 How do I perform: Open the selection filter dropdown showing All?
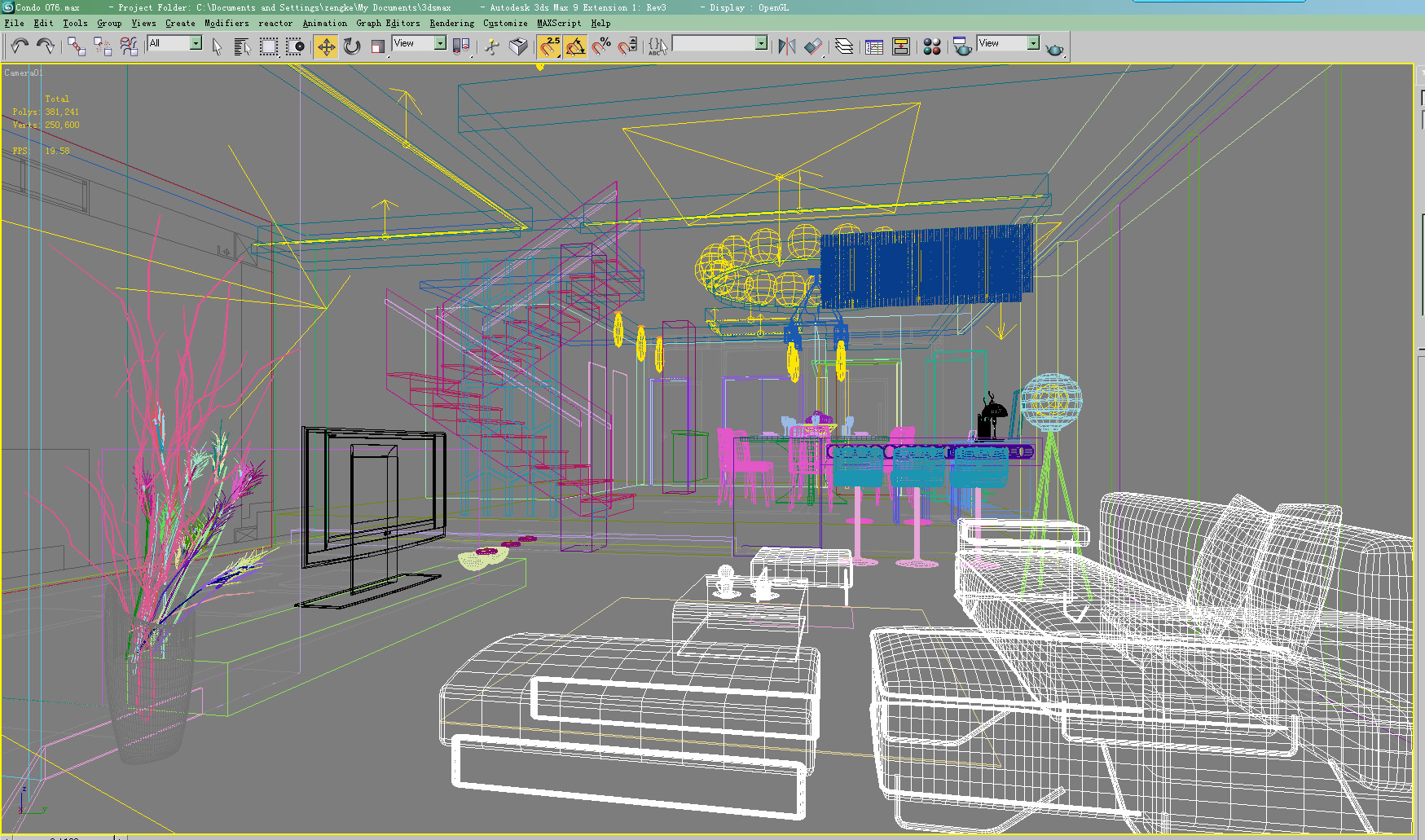[174, 43]
